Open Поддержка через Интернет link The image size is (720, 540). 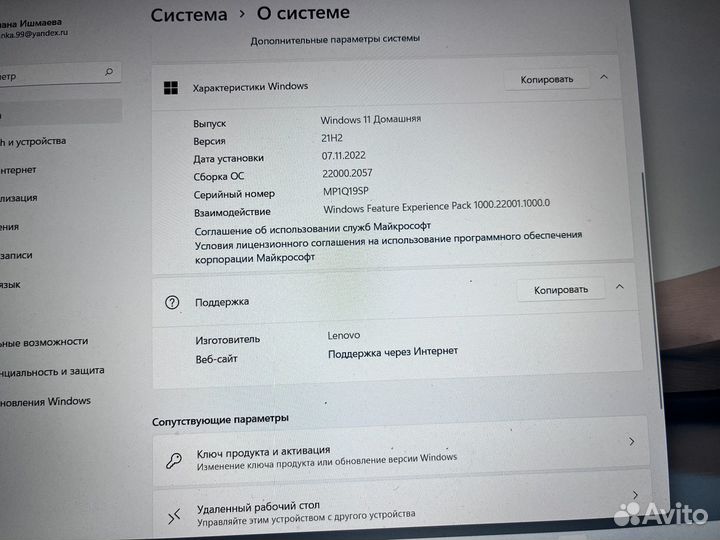click(x=393, y=353)
